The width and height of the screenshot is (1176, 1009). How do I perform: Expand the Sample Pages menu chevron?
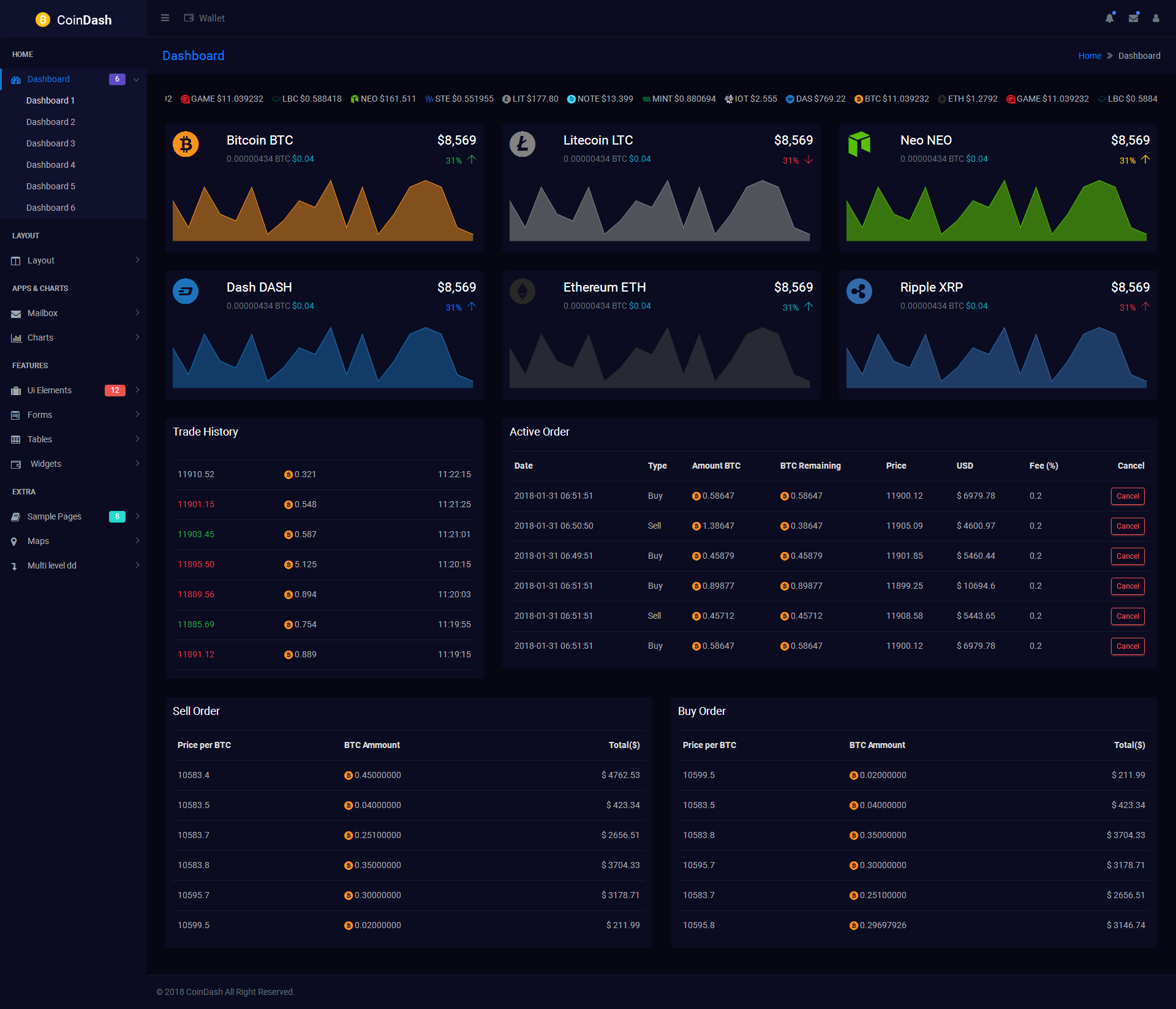137,516
